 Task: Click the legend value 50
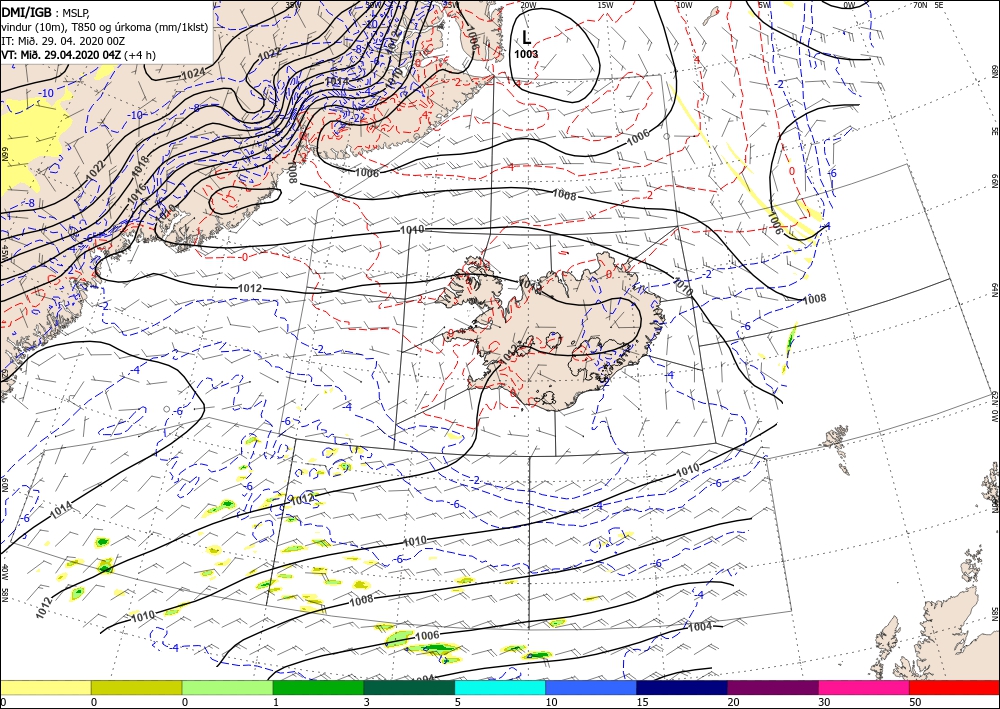coord(913,703)
